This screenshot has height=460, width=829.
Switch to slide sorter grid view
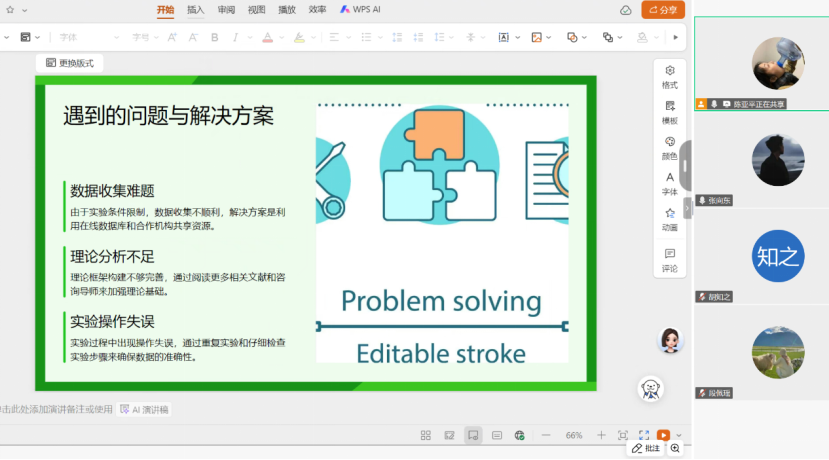(x=426, y=435)
